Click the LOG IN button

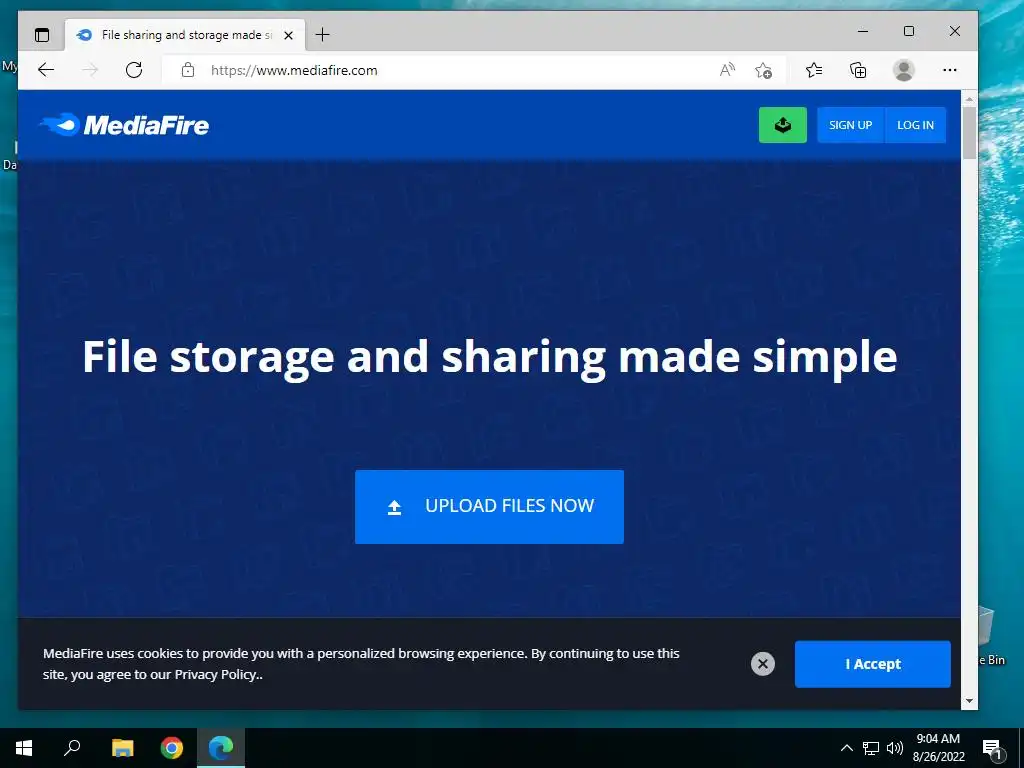click(x=915, y=125)
